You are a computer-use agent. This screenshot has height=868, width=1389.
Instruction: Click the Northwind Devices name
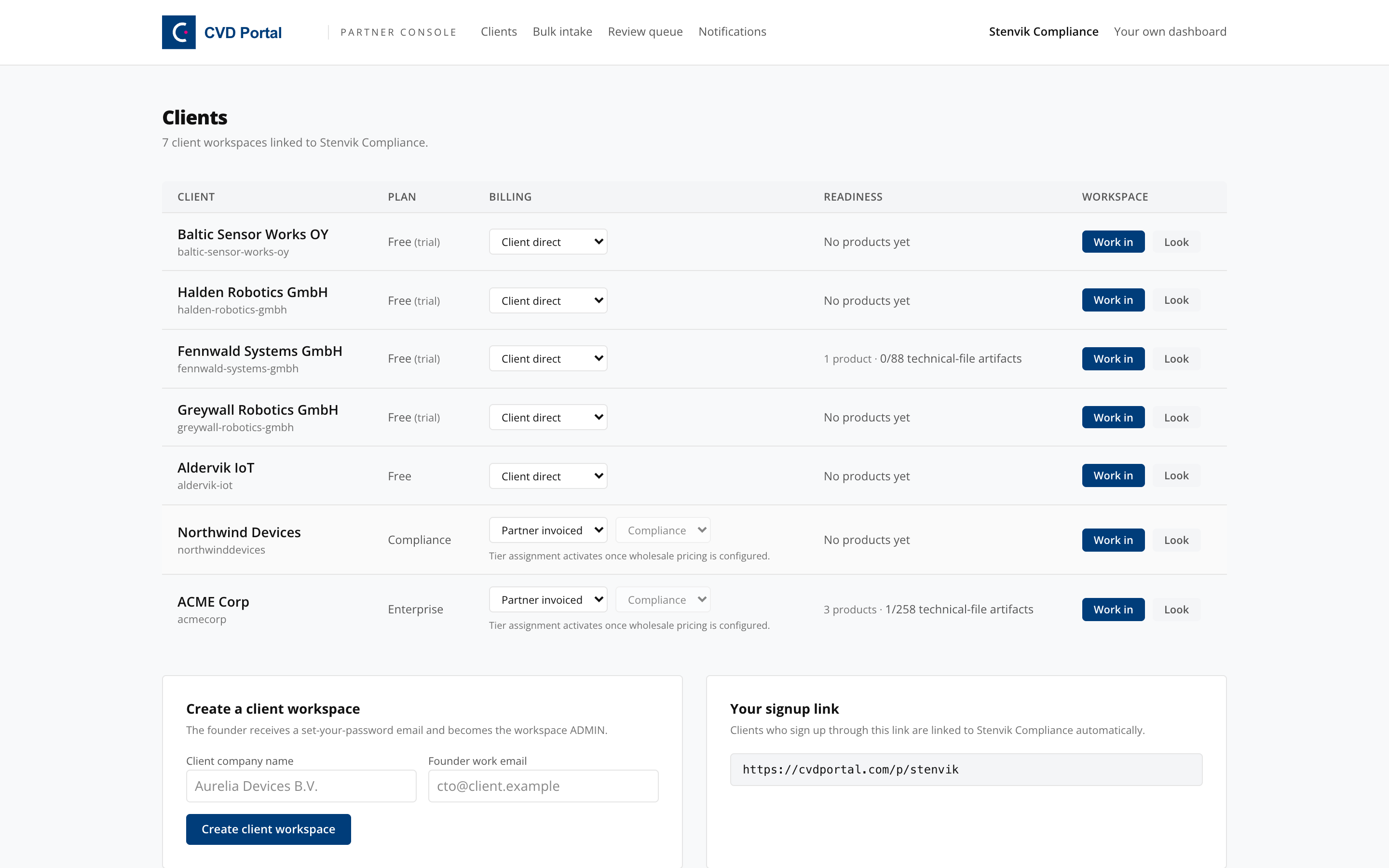point(239,532)
